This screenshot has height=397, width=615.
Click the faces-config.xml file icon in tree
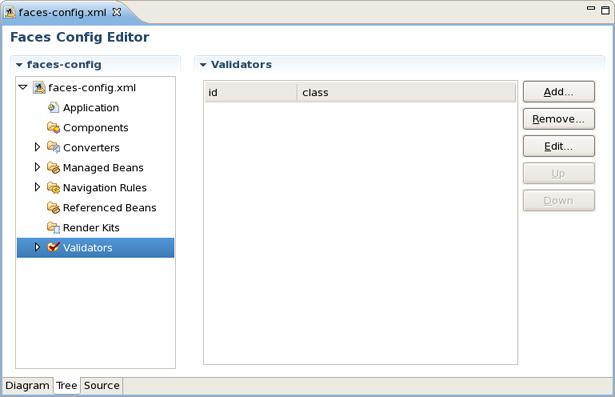(x=39, y=87)
